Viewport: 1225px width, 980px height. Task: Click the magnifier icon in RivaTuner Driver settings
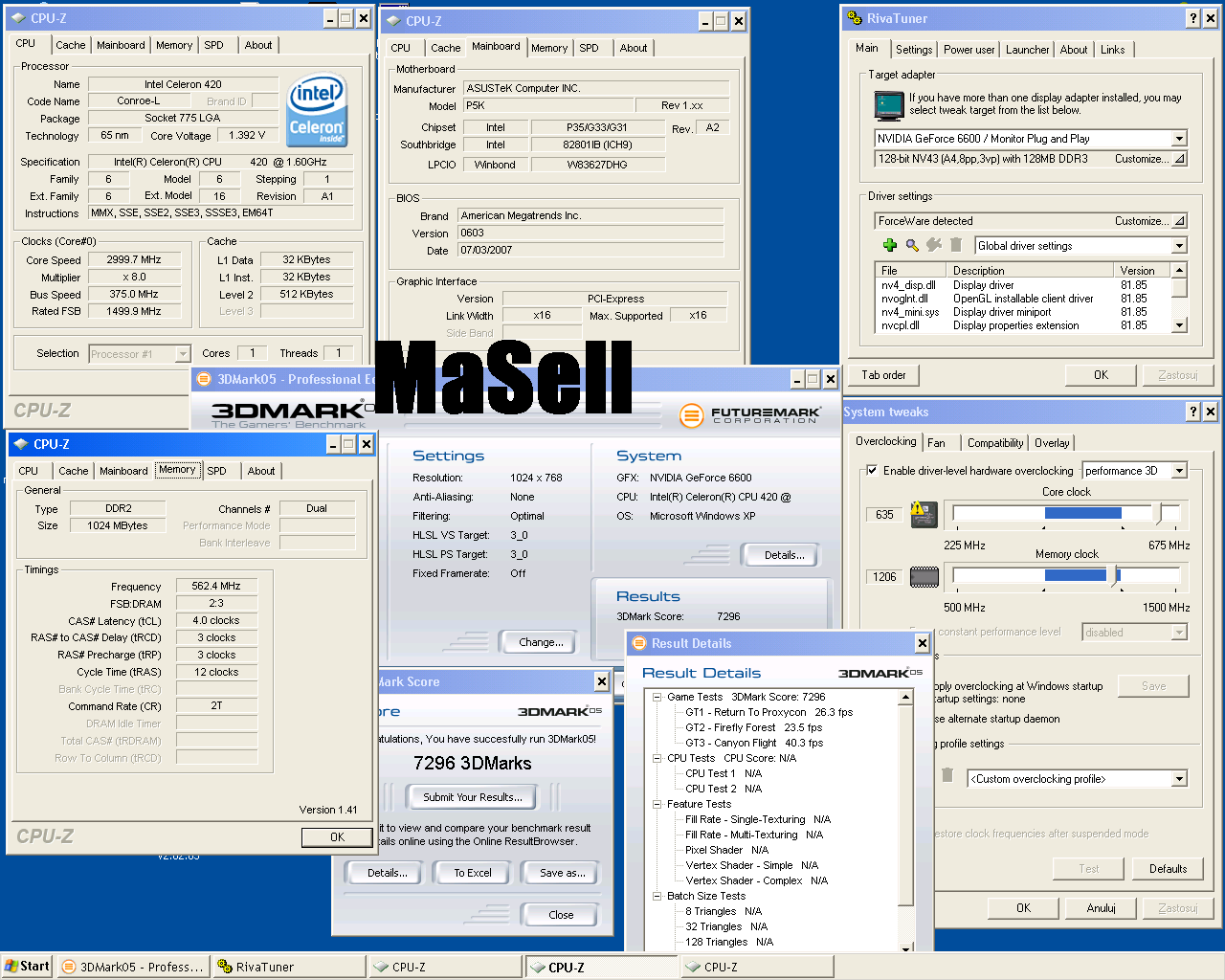[912, 245]
